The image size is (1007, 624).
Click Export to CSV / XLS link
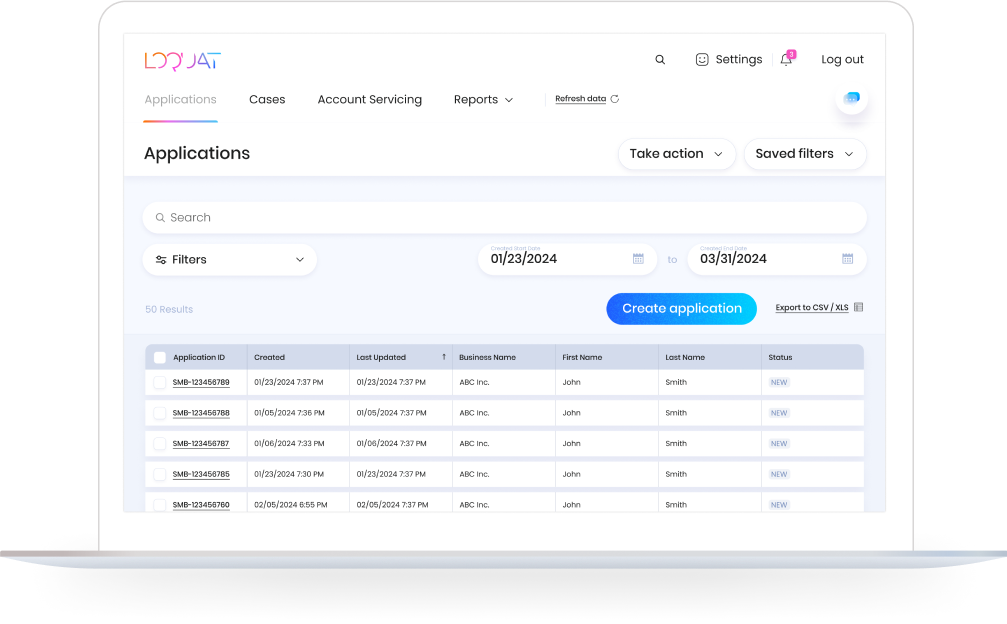coord(812,308)
